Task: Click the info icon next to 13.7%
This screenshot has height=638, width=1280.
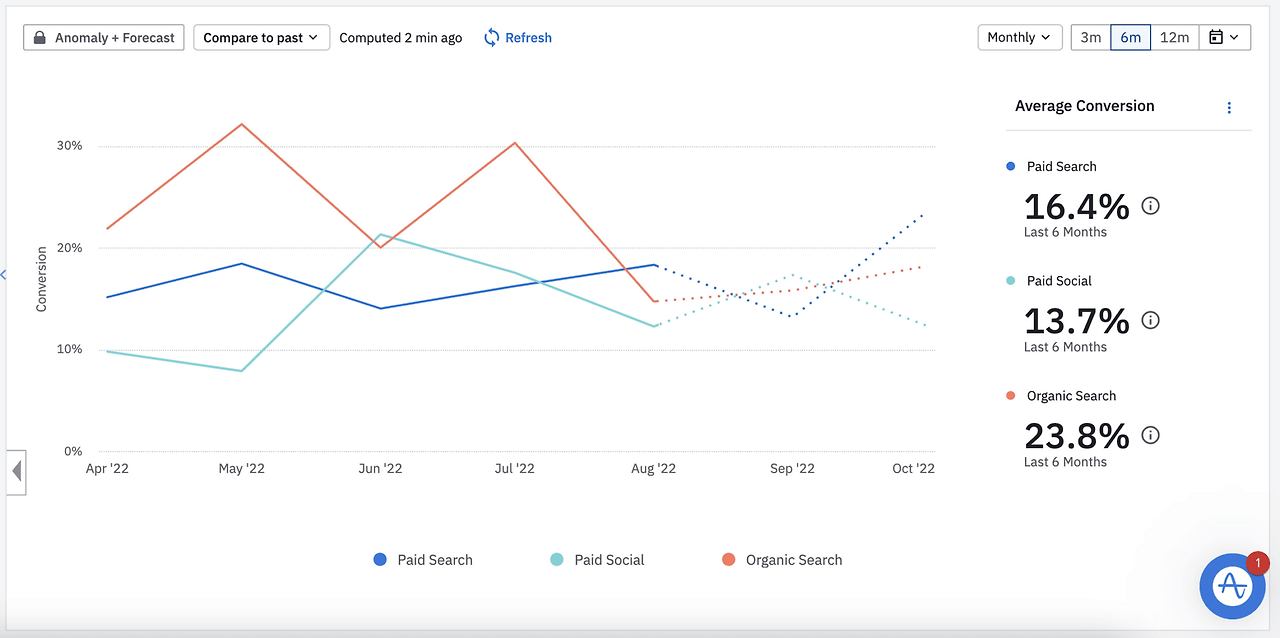Action: tap(1150, 320)
